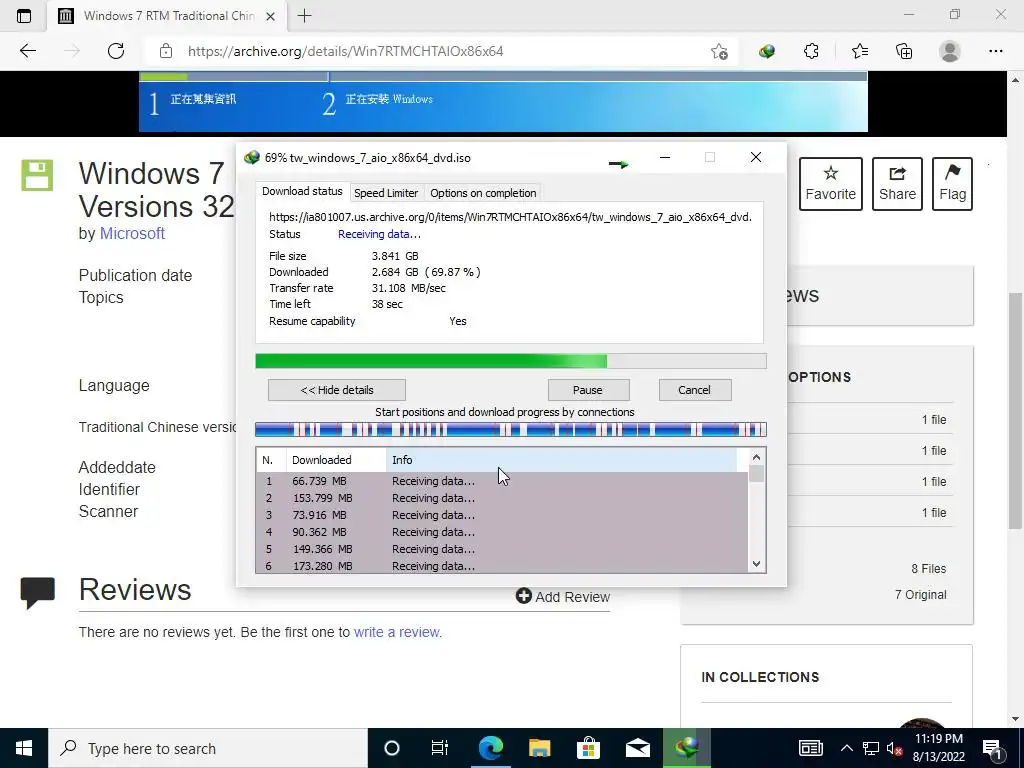Click the write a review link
1024x768 pixels.
pyautogui.click(x=397, y=632)
